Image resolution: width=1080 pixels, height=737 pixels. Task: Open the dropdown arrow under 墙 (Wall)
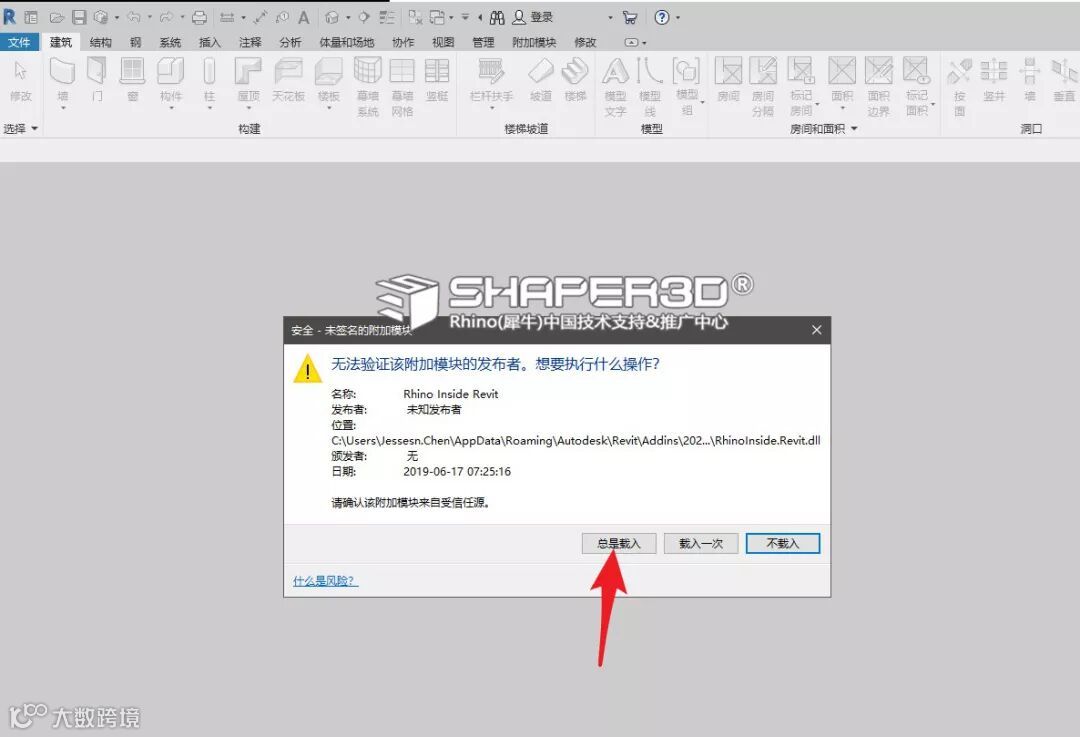click(63, 108)
